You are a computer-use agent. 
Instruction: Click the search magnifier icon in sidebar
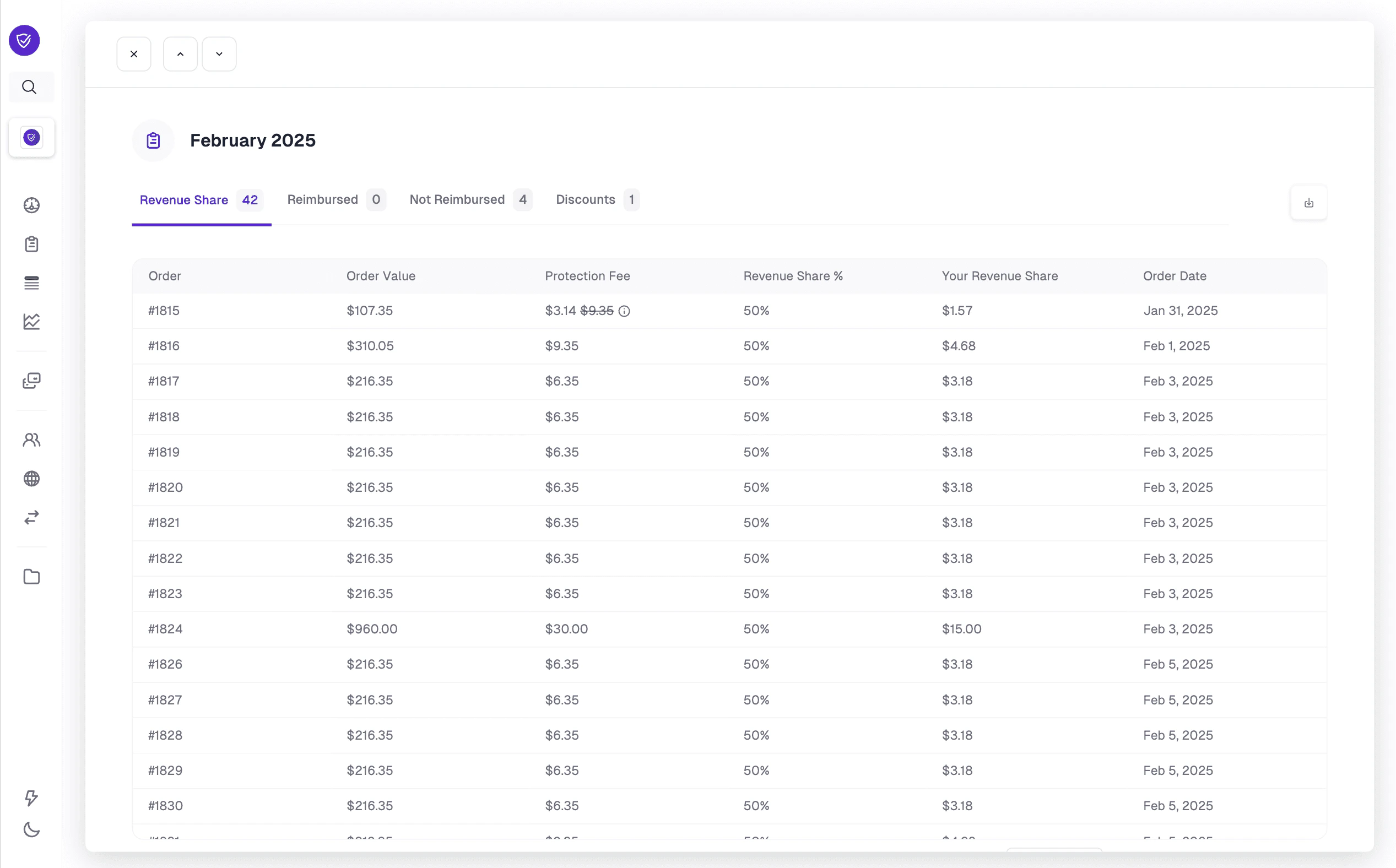(x=29, y=87)
